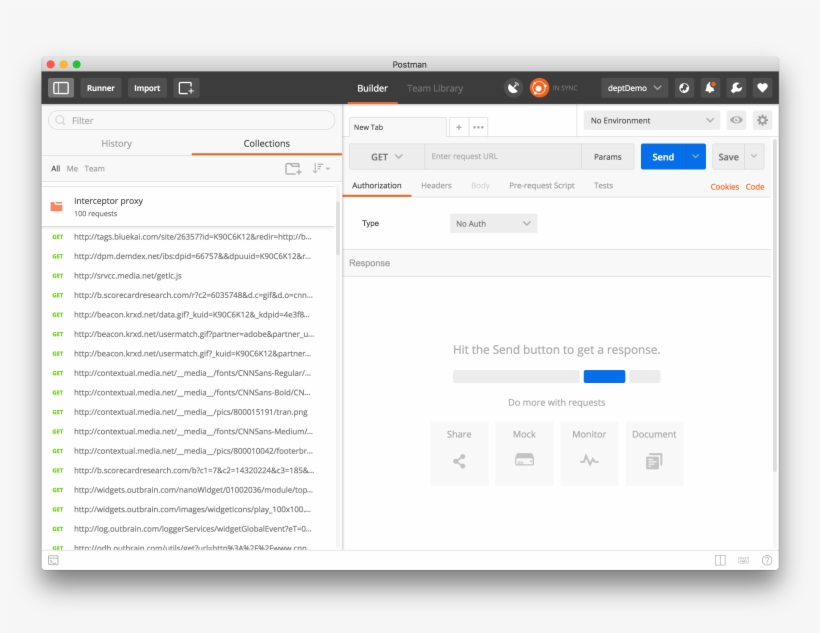The image size is (820, 633).
Task: Open the GET method dropdown
Action: coord(386,157)
